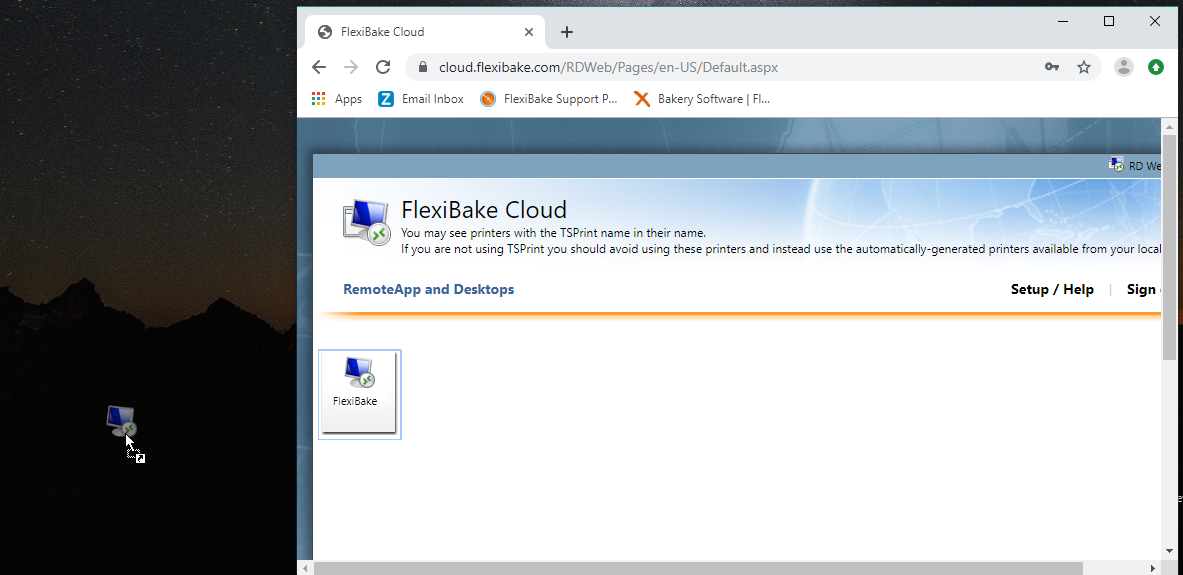Viewport: 1183px width, 575px height.
Task: Click the address bar URL
Action: (x=608, y=67)
